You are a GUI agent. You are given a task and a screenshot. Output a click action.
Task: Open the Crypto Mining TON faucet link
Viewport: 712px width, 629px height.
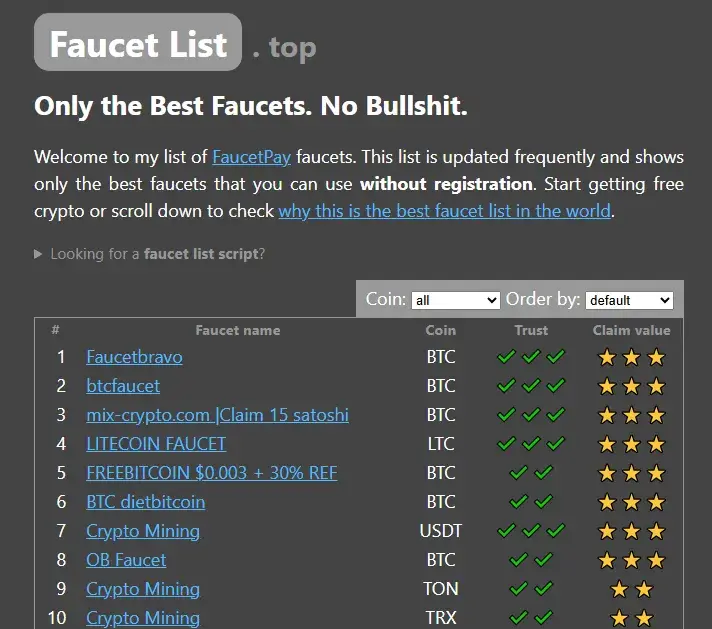click(143, 589)
